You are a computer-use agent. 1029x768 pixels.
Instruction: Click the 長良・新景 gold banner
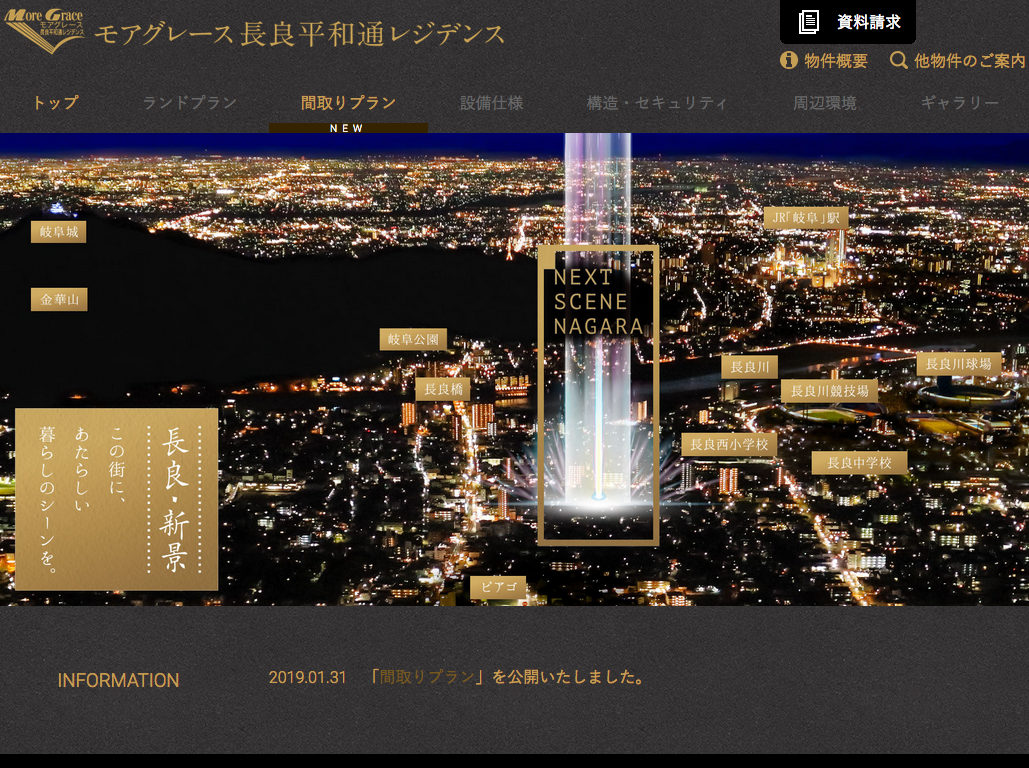point(117,499)
